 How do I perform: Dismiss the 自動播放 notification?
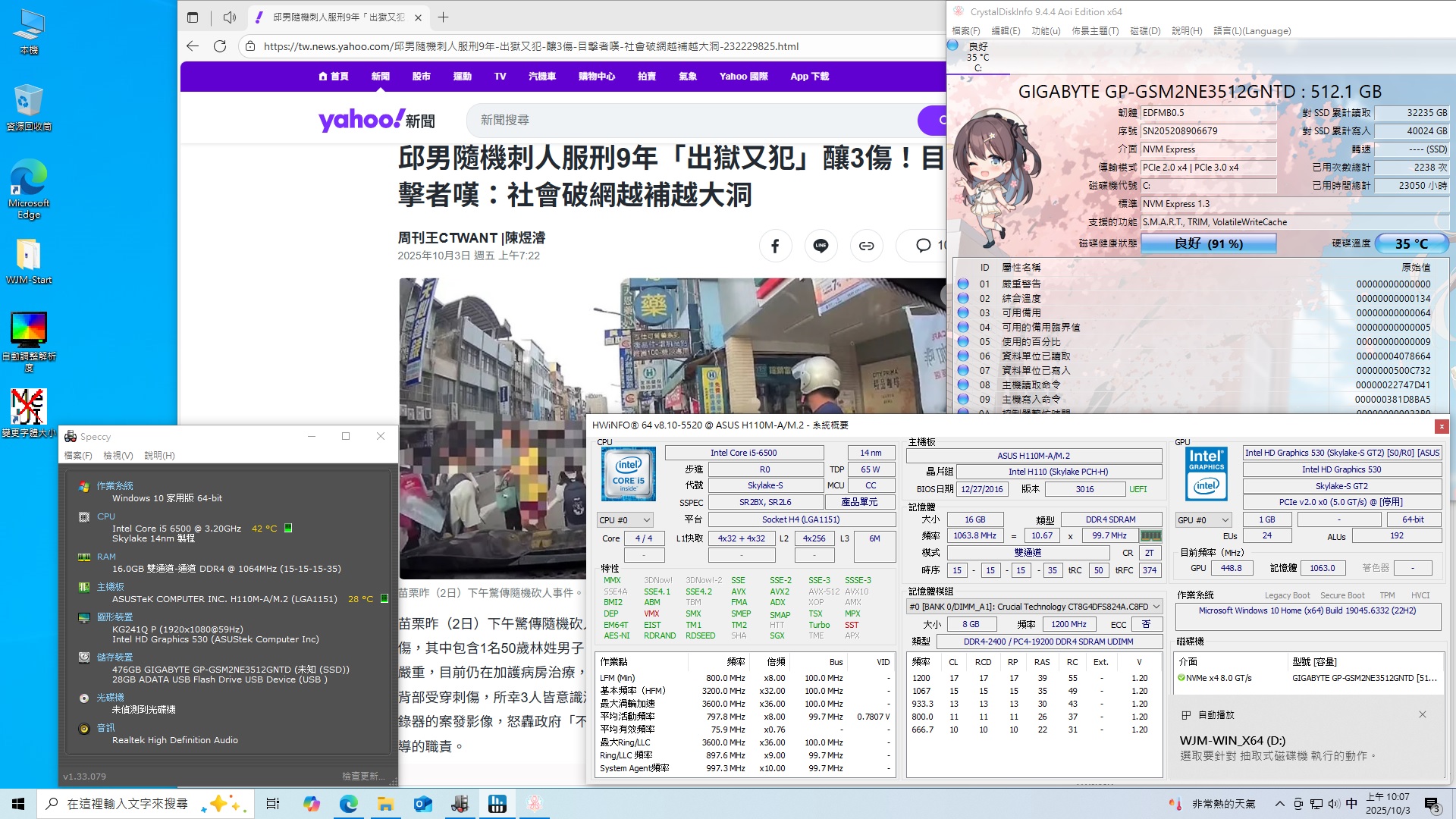point(1423,714)
